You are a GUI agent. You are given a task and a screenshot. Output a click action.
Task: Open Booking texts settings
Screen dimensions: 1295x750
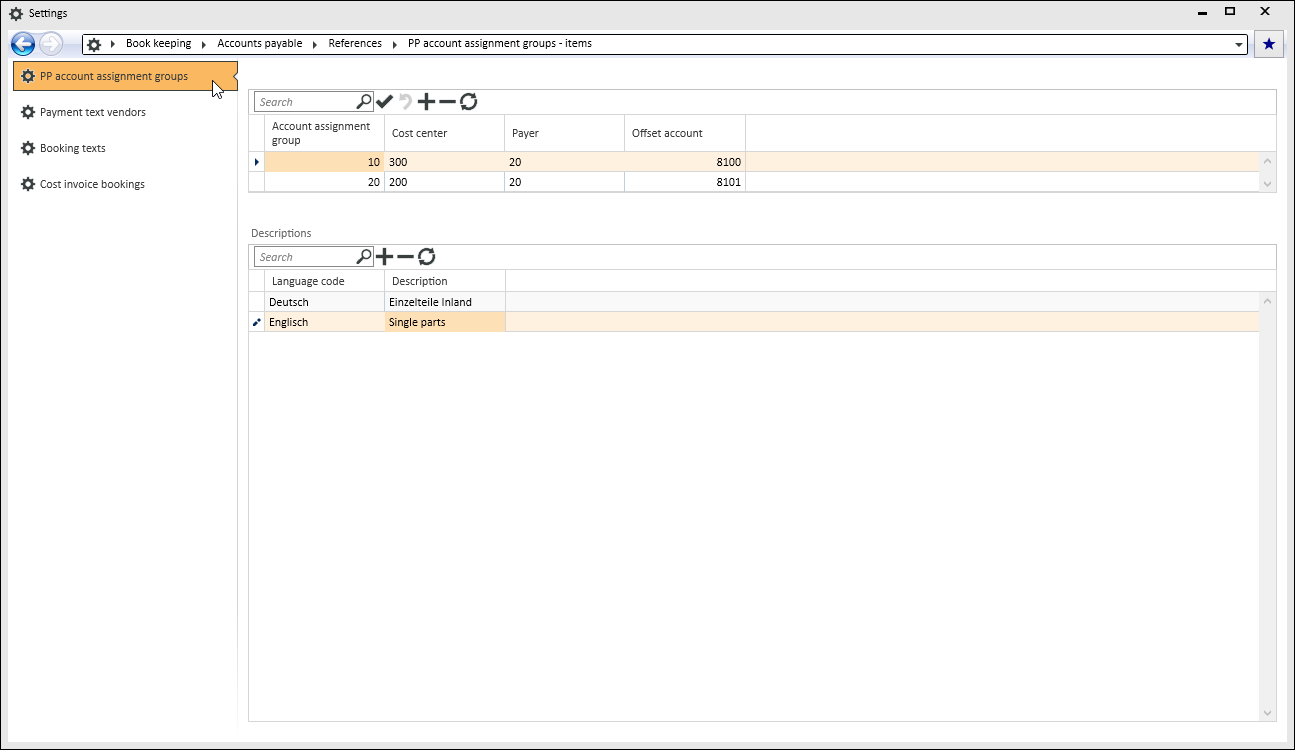[73, 148]
